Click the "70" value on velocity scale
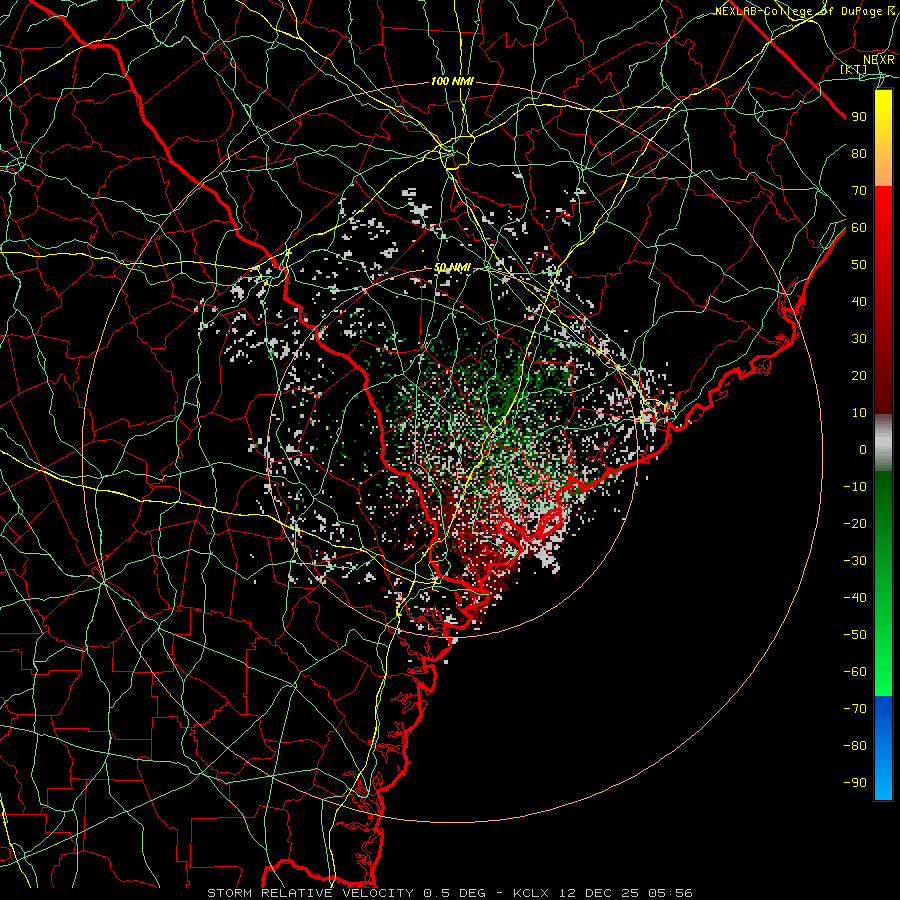Viewport: 900px width, 900px height. click(x=859, y=191)
